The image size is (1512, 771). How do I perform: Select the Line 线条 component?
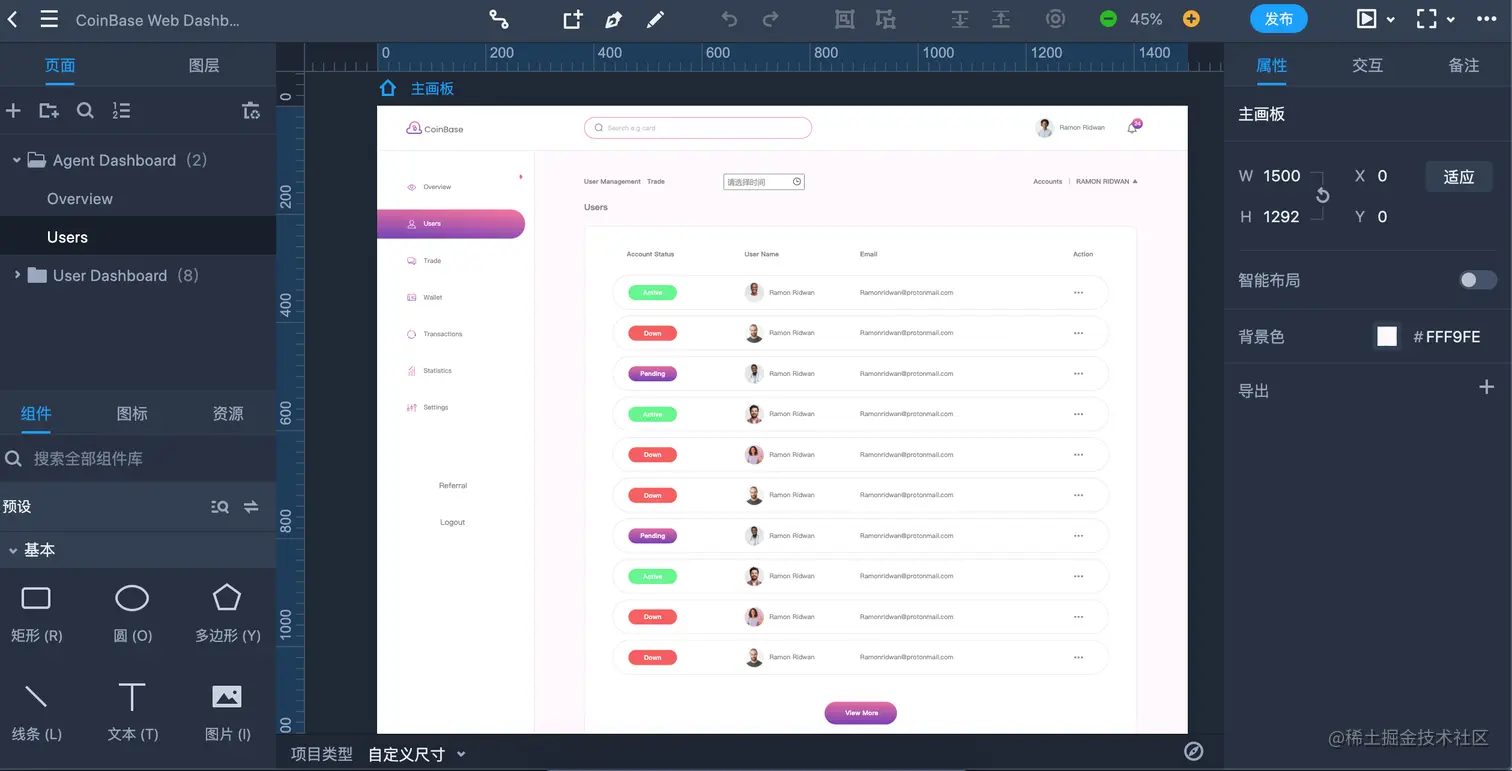pyautogui.click(x=36, y=710)
